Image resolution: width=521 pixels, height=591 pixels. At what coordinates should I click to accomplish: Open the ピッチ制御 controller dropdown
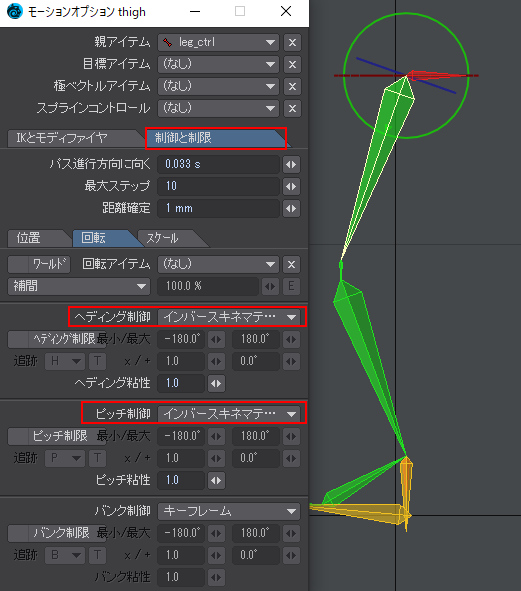(x=229, y=414)
